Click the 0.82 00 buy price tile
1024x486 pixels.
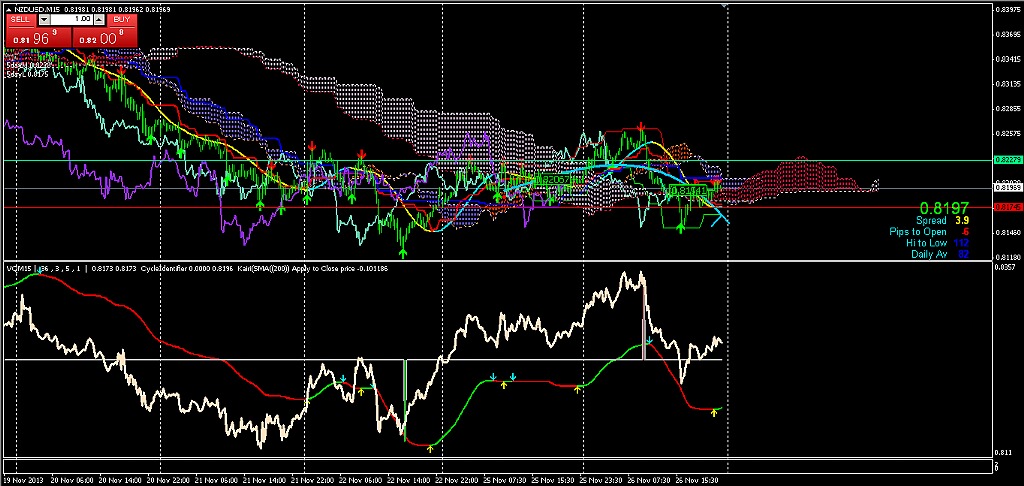105,37
